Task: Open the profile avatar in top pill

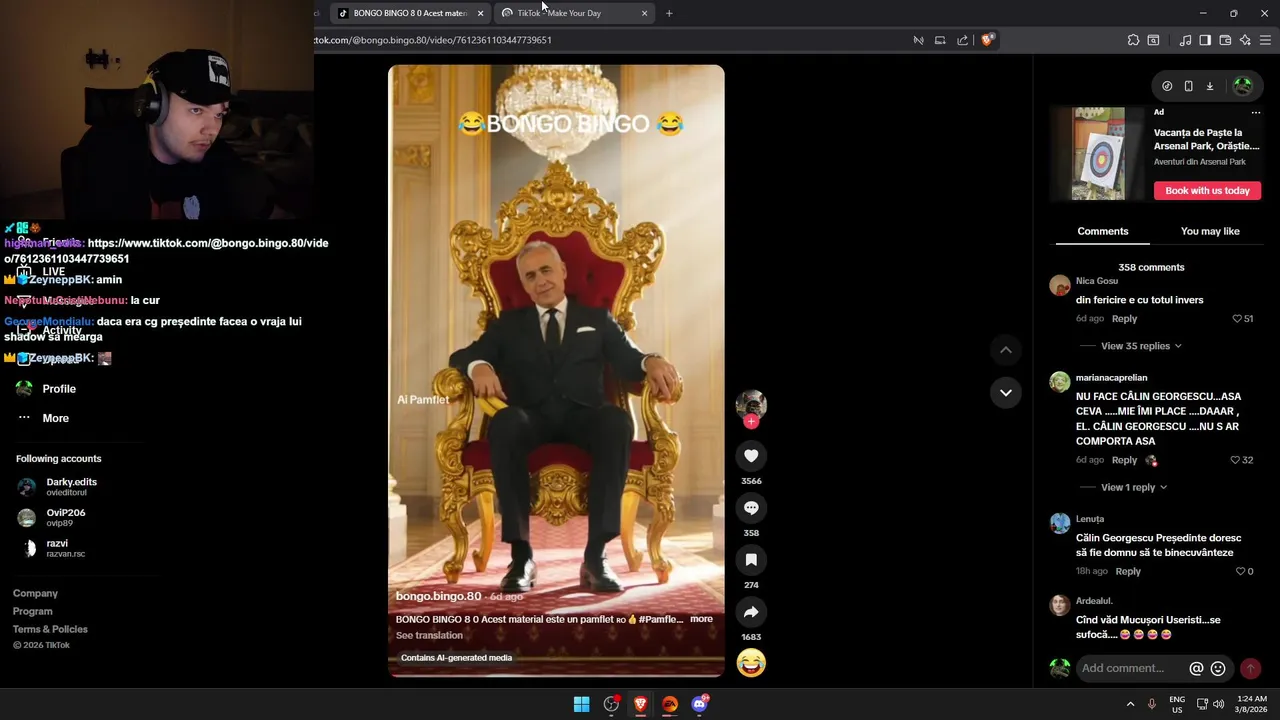Action: tap(1243, 86)
